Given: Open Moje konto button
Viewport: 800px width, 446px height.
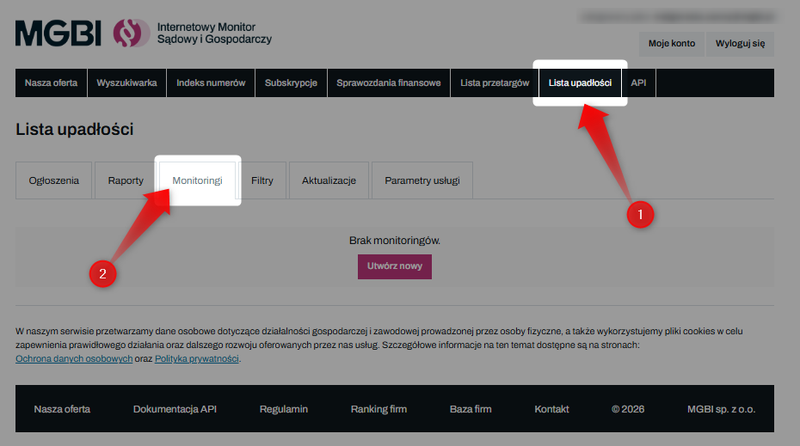Looking at the screenshot, I should [x=671, y=44].
